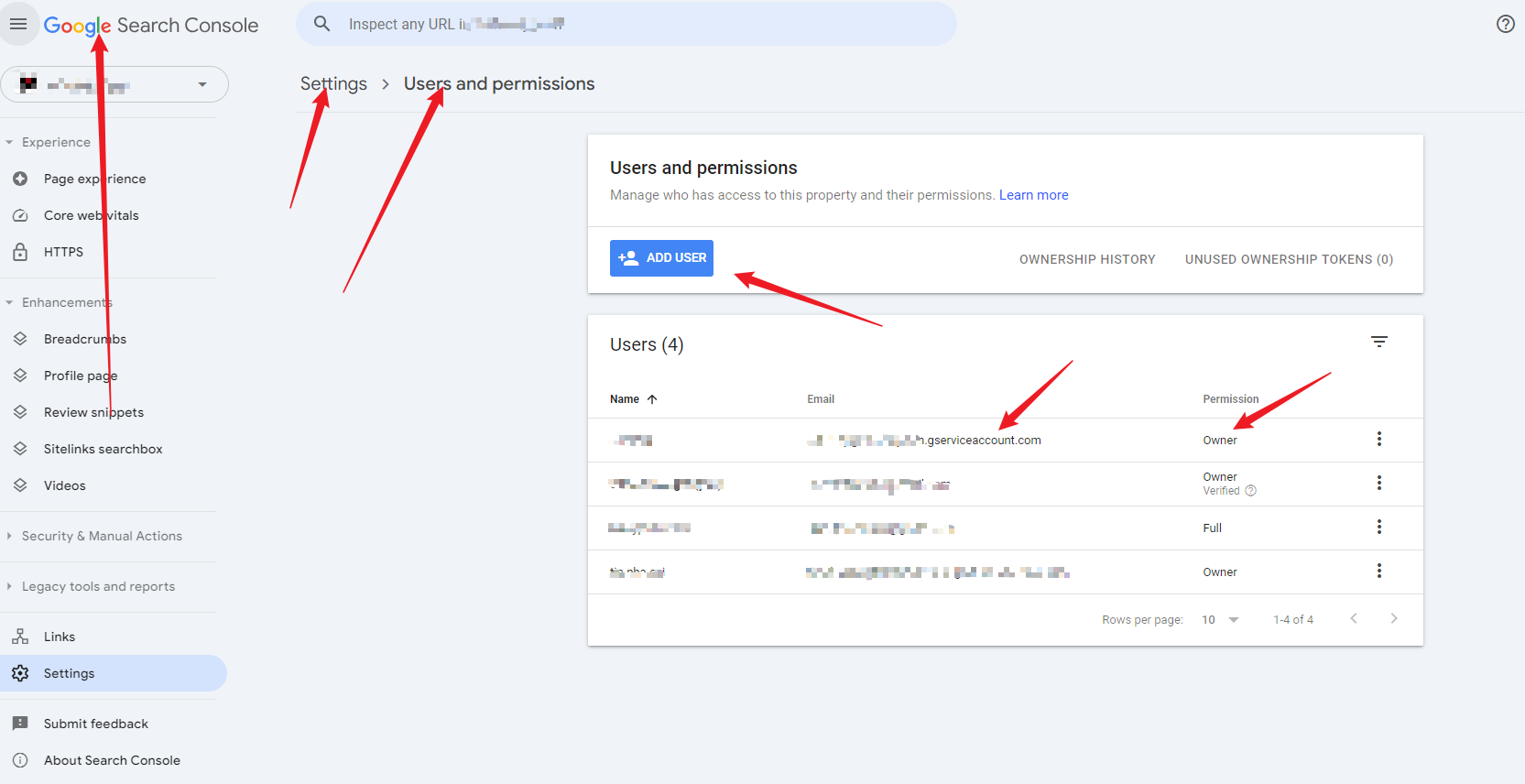
Task: Go to previous page of users
Action: [x=1354, y=618]
